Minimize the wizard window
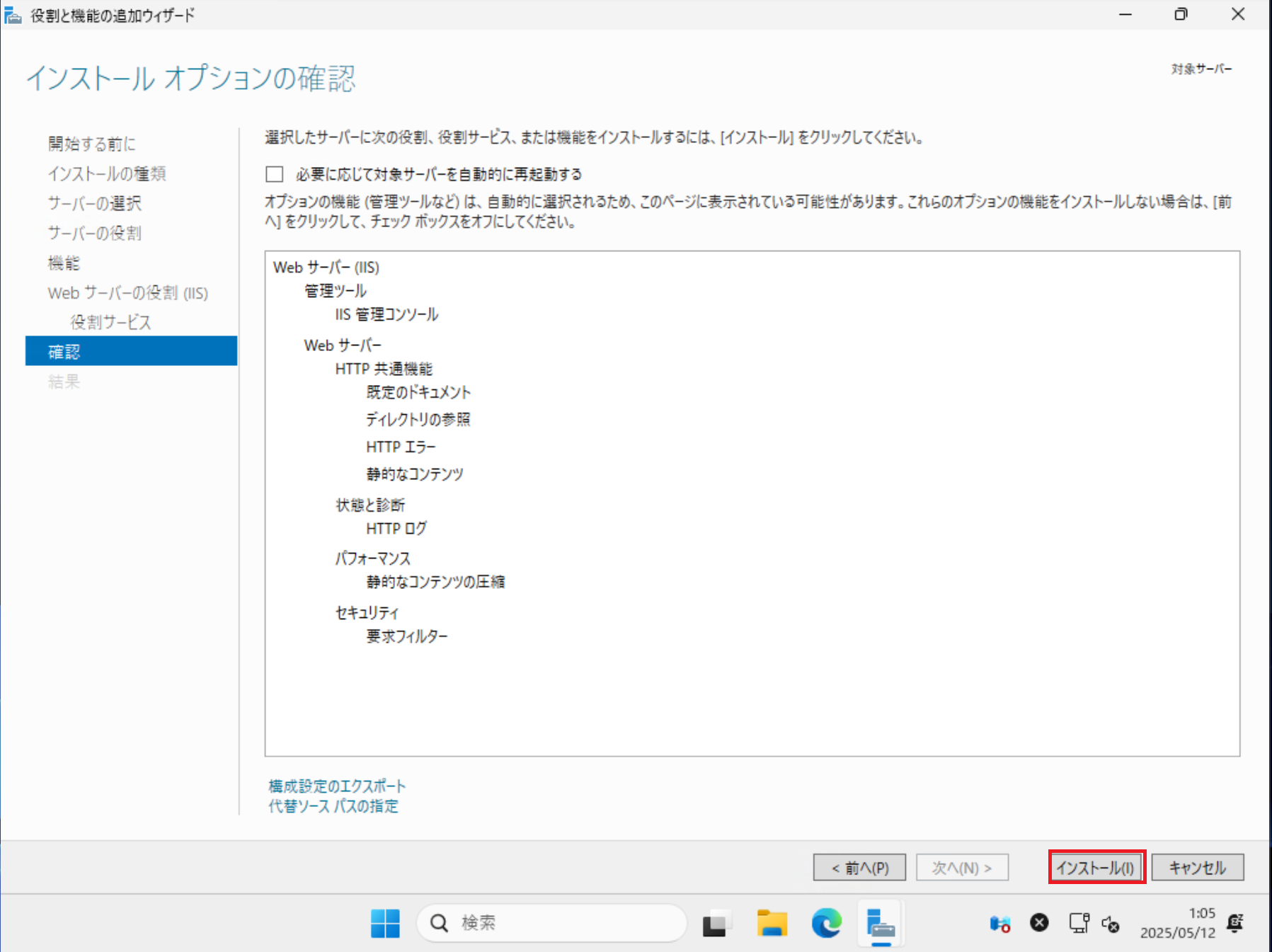1272x952 pixels. pos(1125,14)
